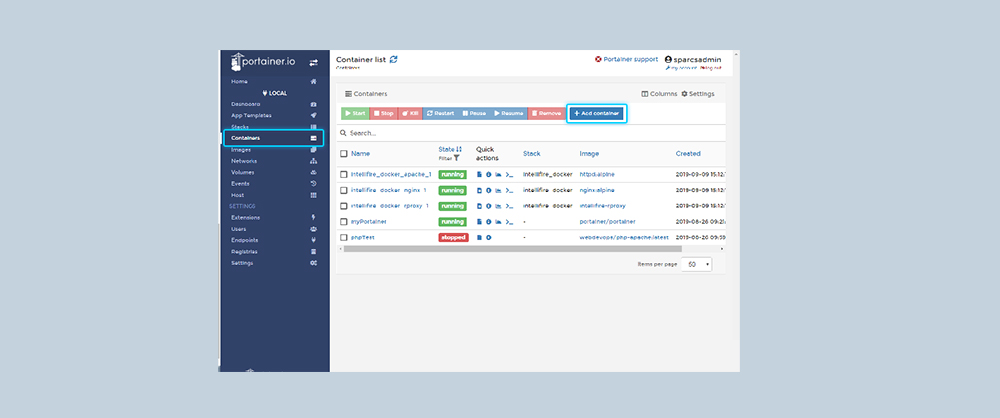Tick the select-all checkbox beside Name

click(344, 154)
